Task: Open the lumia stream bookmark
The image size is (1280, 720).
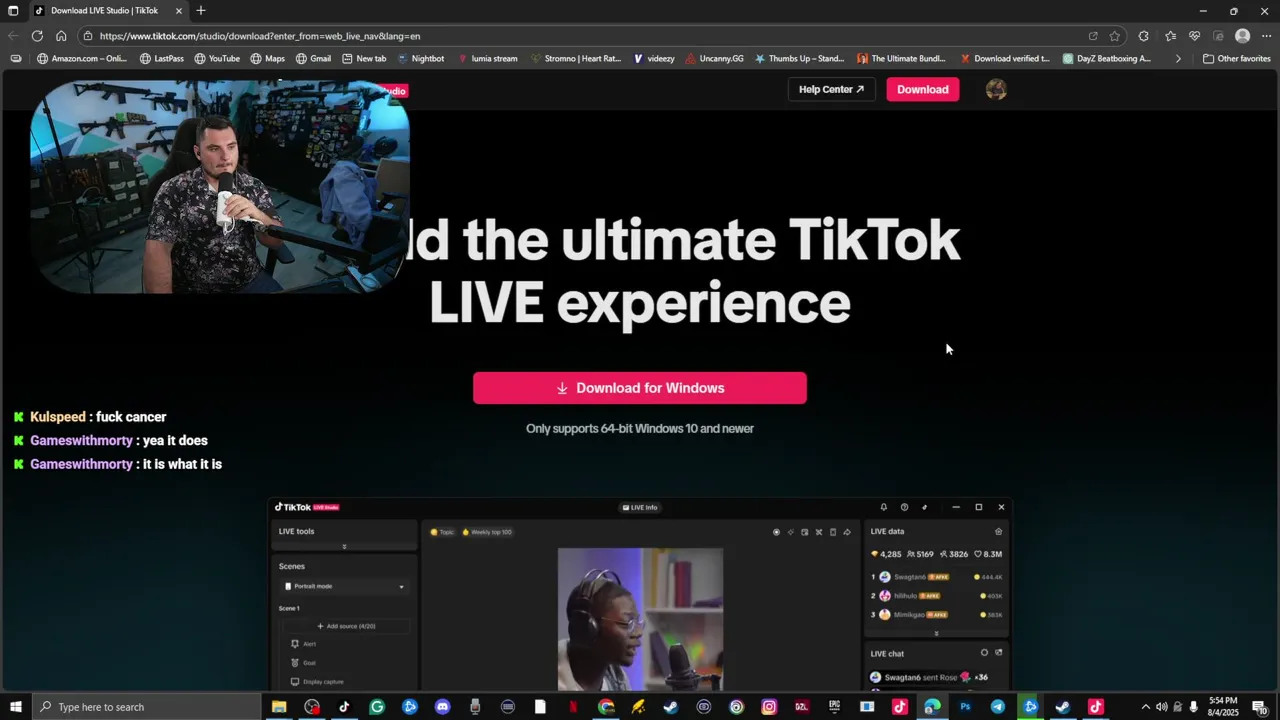Action: point(487,59)
